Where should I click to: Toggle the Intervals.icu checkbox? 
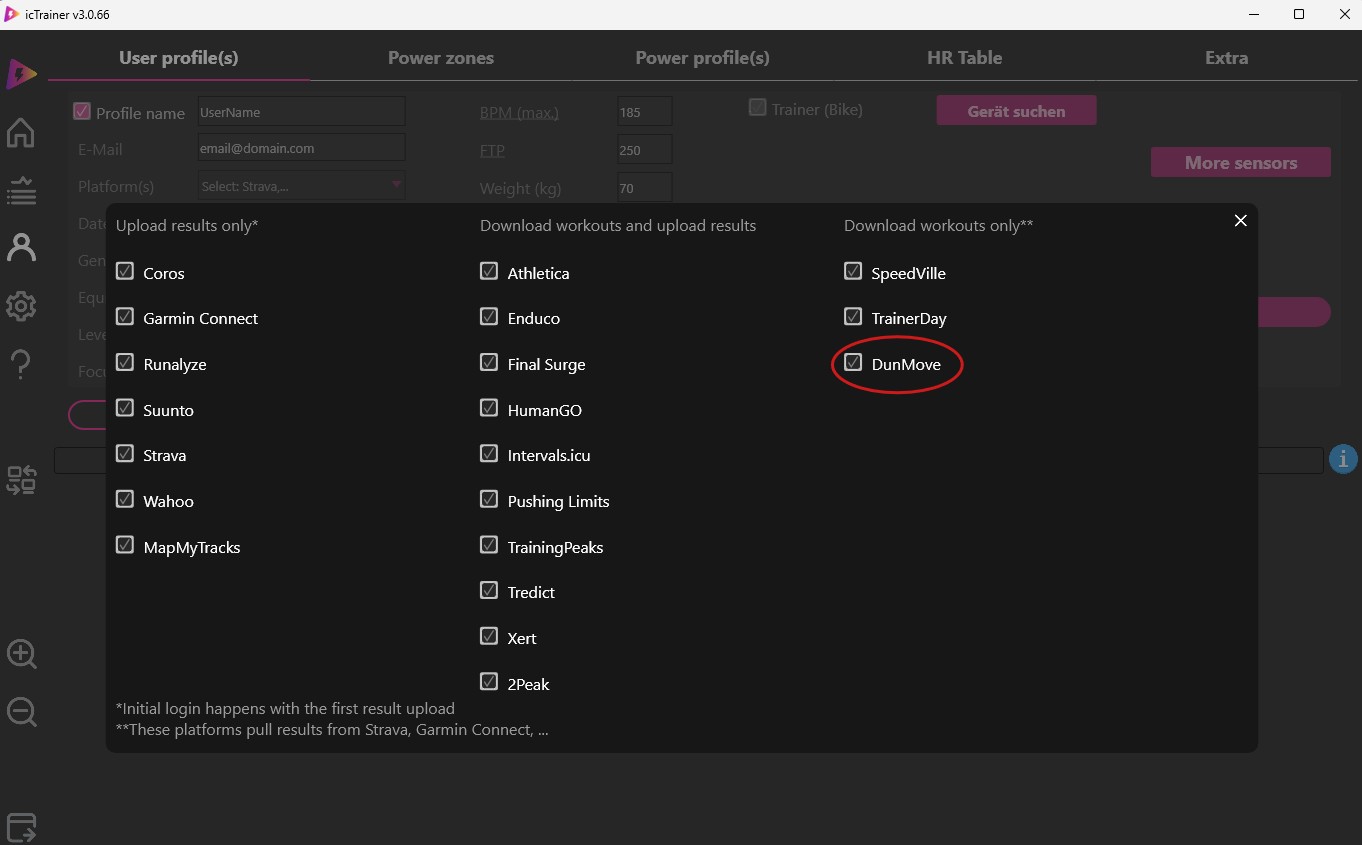point(489,454)
